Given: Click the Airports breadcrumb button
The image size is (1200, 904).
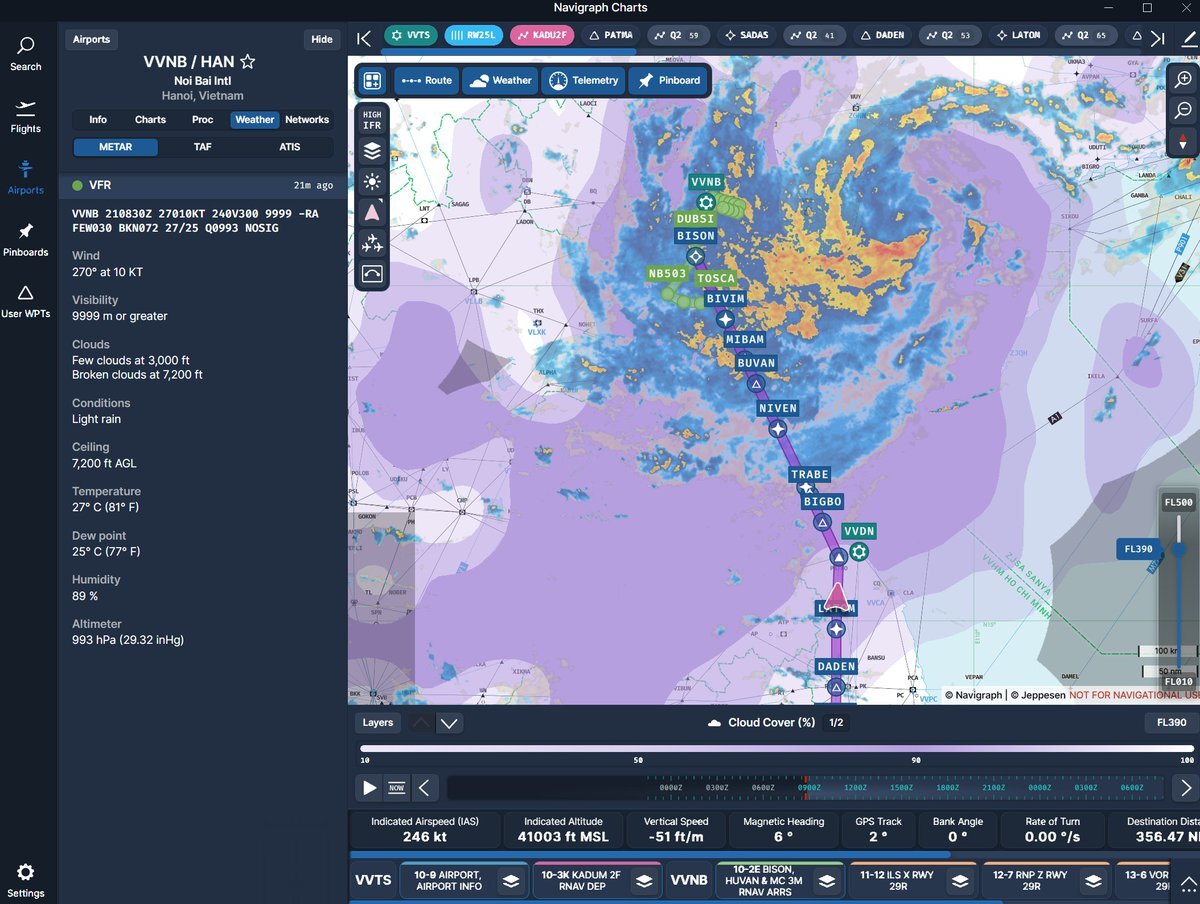Looking at the screenshot, I should 91,40.
